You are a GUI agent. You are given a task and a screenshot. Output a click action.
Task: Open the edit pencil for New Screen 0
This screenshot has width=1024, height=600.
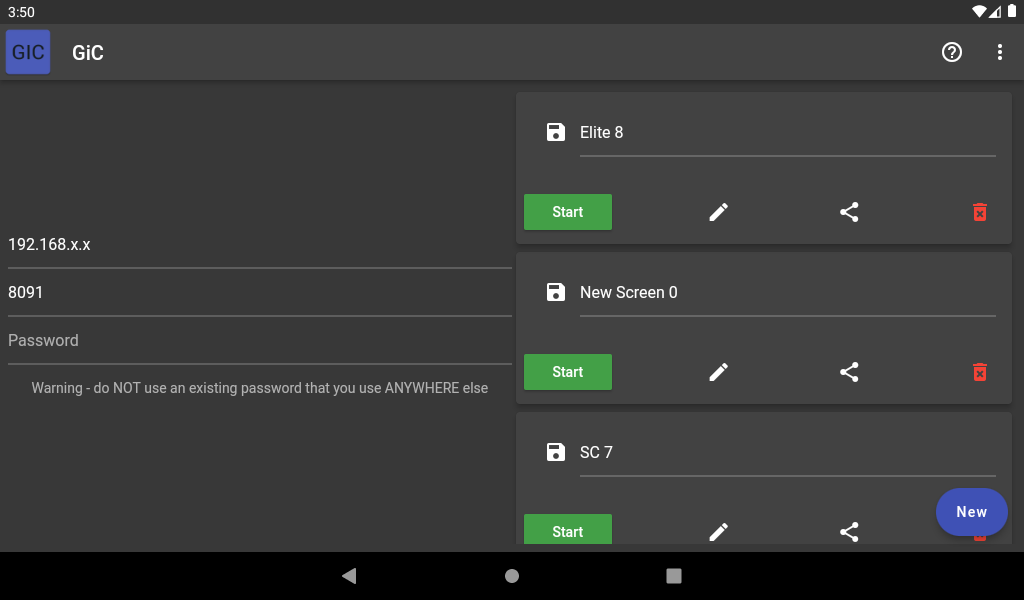[718, 371]
